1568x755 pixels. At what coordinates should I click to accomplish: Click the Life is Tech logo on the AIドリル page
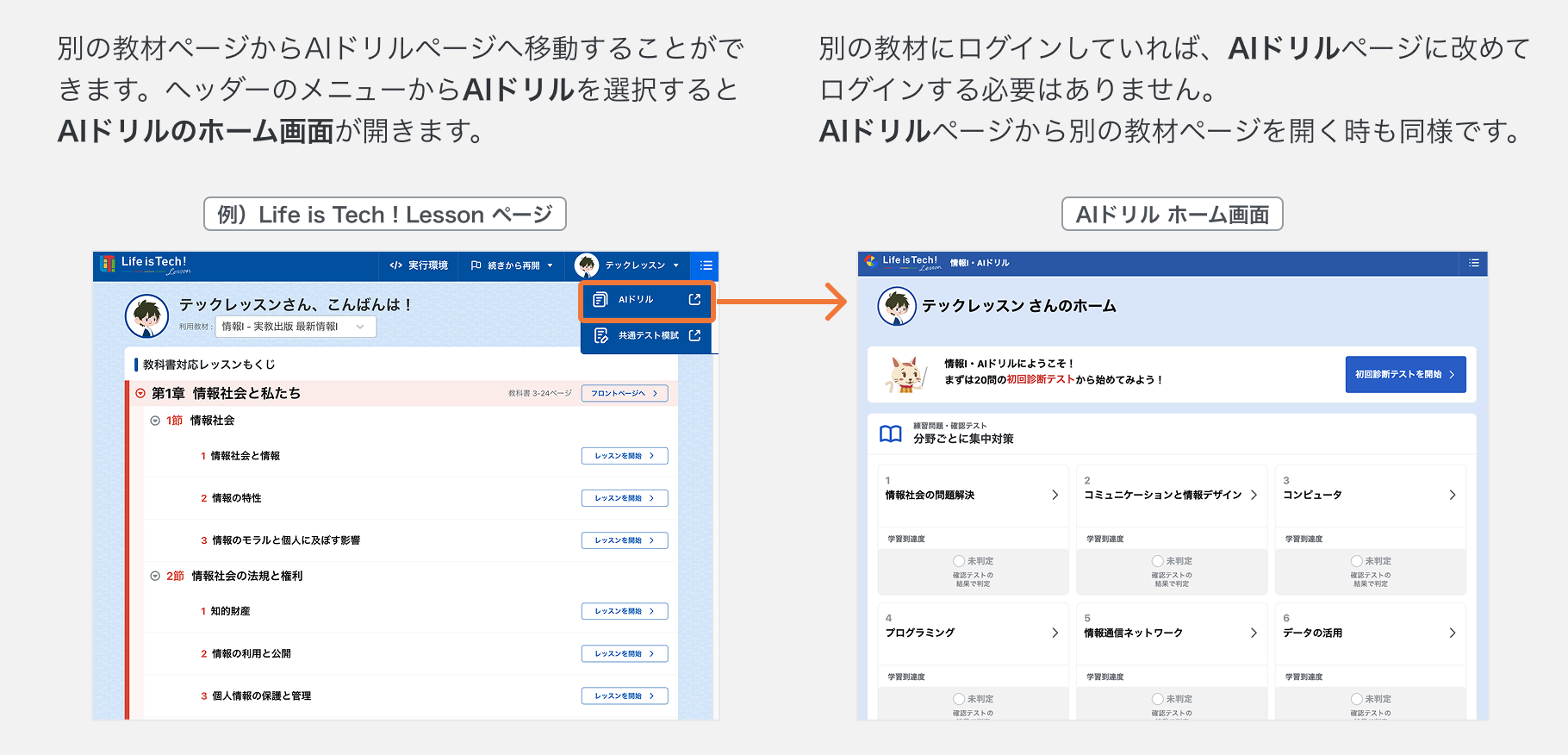904,262
